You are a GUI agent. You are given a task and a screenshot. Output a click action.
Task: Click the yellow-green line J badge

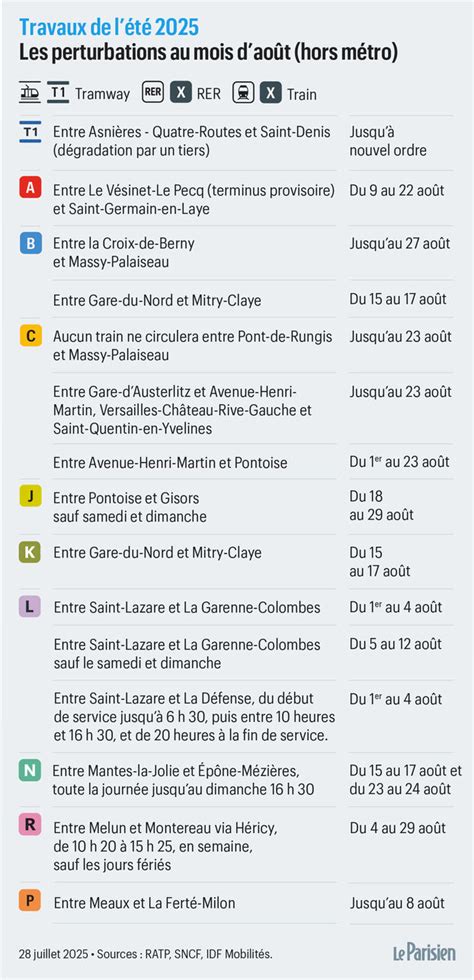pos(31,496)
